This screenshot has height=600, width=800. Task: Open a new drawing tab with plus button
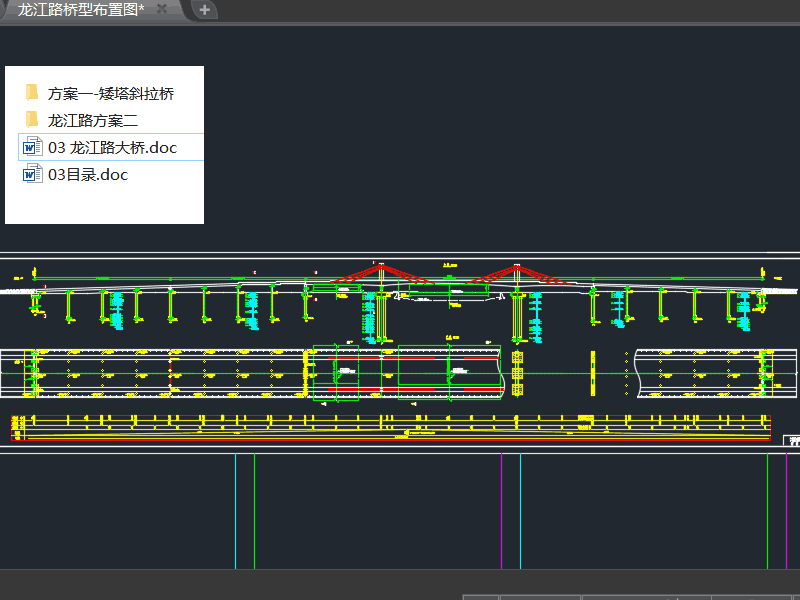(204, 10)
